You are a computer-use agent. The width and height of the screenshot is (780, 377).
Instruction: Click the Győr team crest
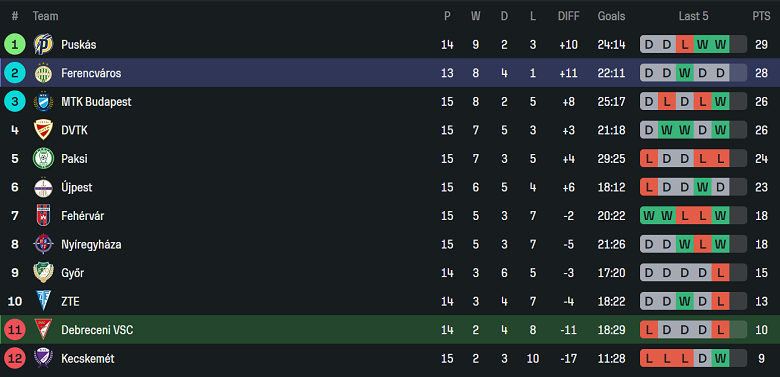(43, 273)
